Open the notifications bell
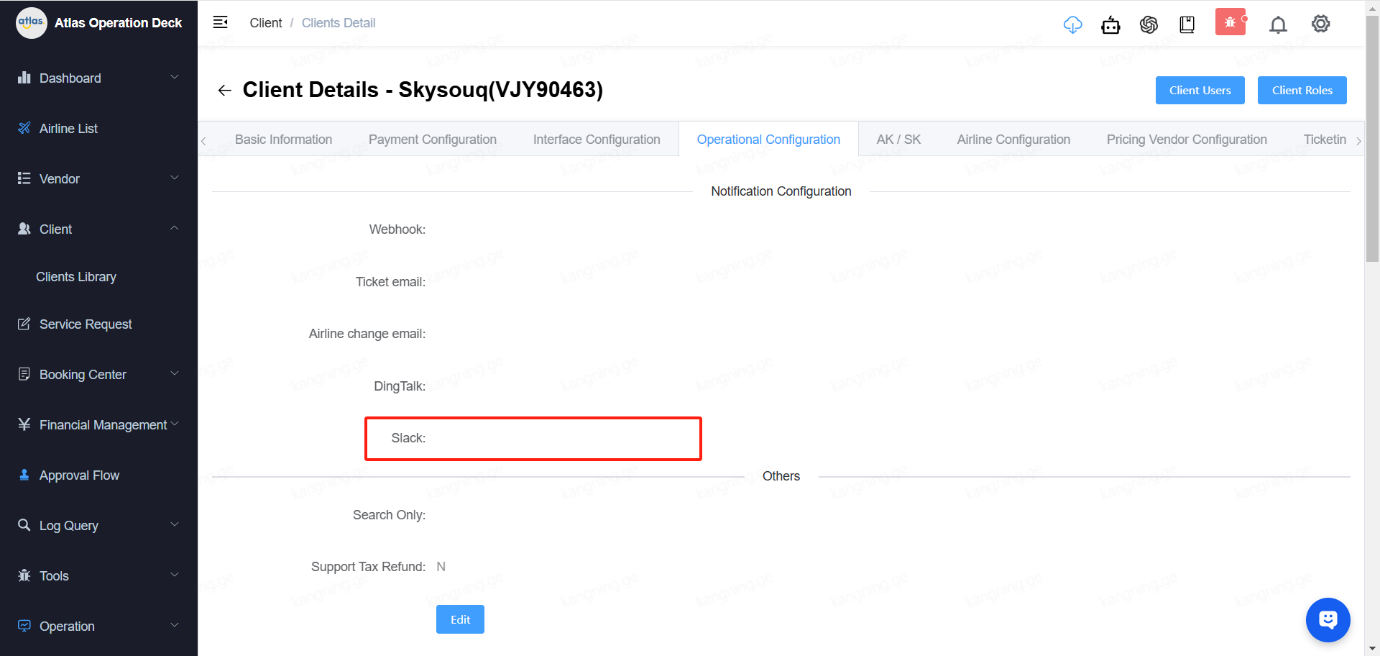Screen dimensions: 1380x656 coord(1278,25)
